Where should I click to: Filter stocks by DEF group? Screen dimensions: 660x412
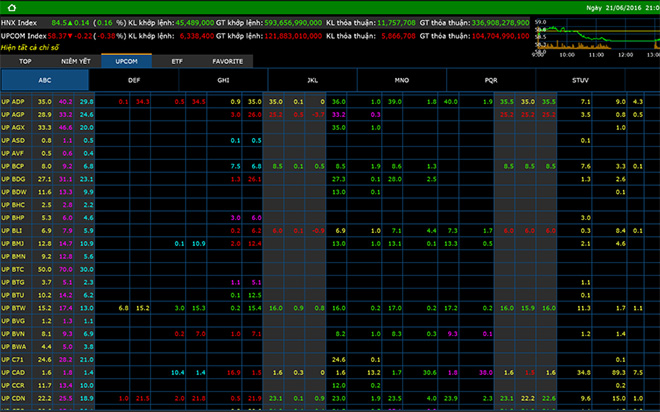(134, 81)
